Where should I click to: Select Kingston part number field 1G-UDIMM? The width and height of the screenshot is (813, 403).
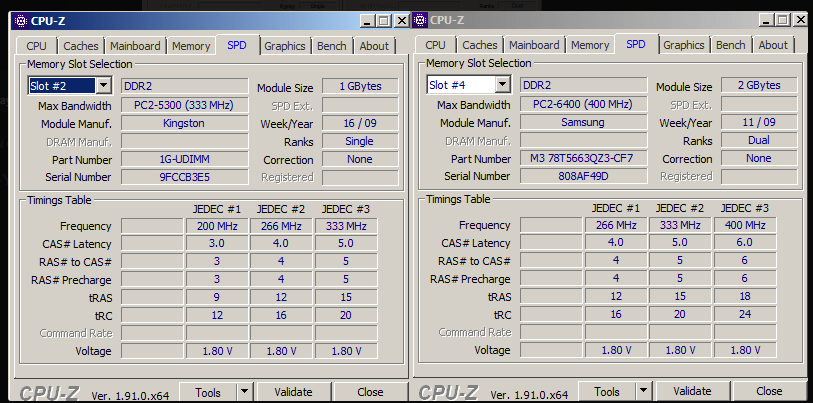(x=185, y=159)
